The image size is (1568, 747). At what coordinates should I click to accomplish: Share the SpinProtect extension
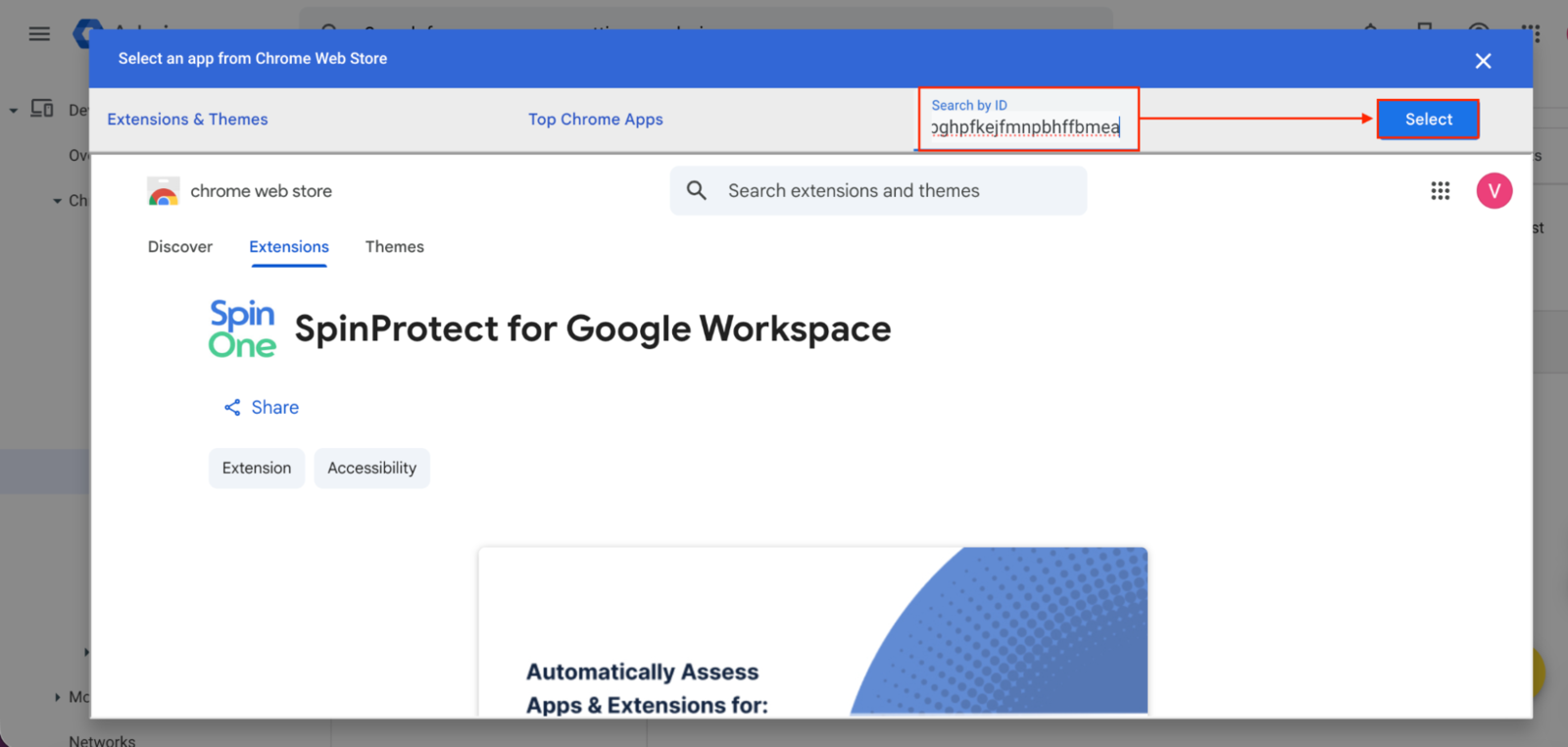click(x=262, y=407)
